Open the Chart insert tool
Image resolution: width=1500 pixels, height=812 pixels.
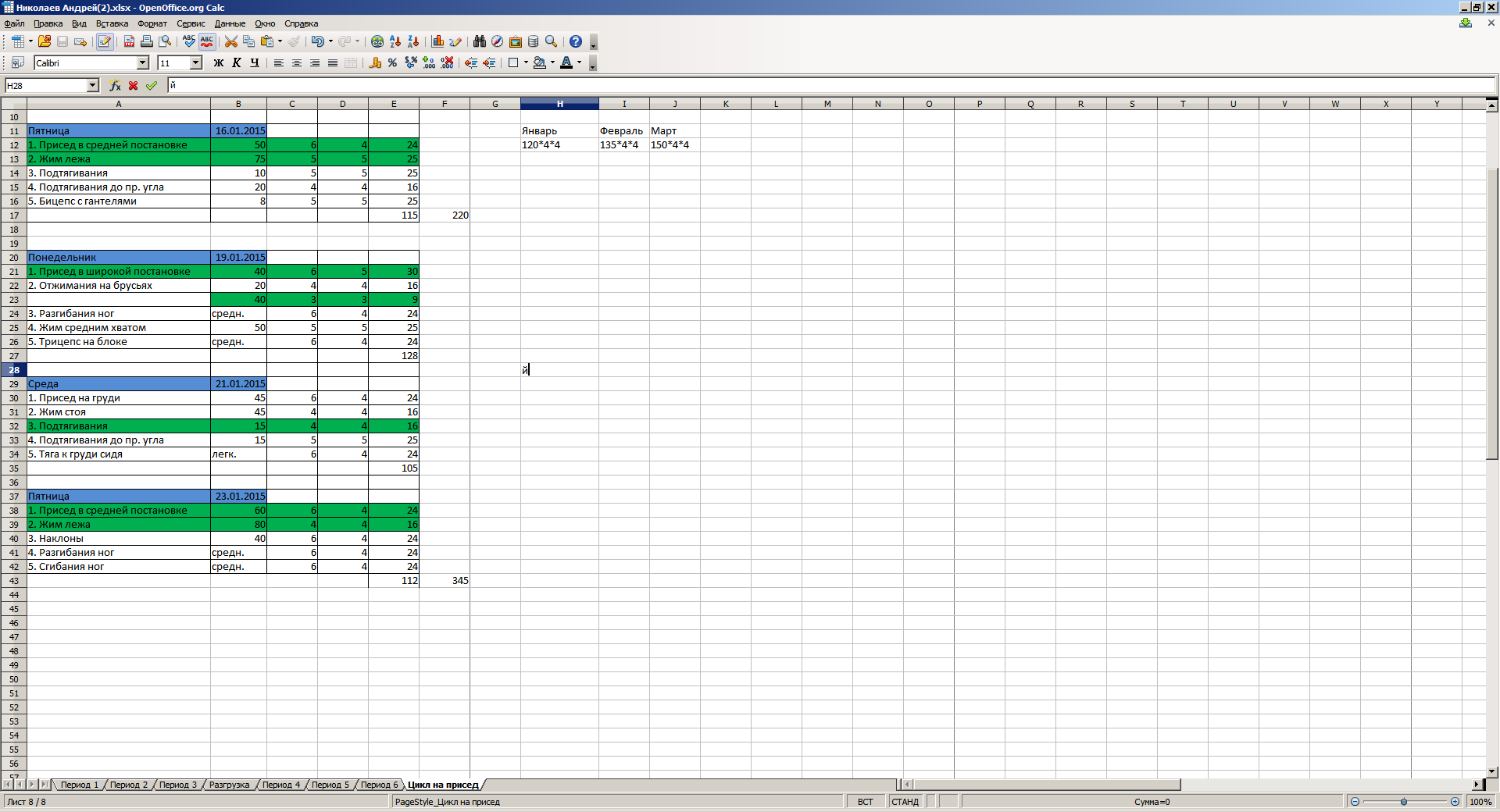(437, 42)
